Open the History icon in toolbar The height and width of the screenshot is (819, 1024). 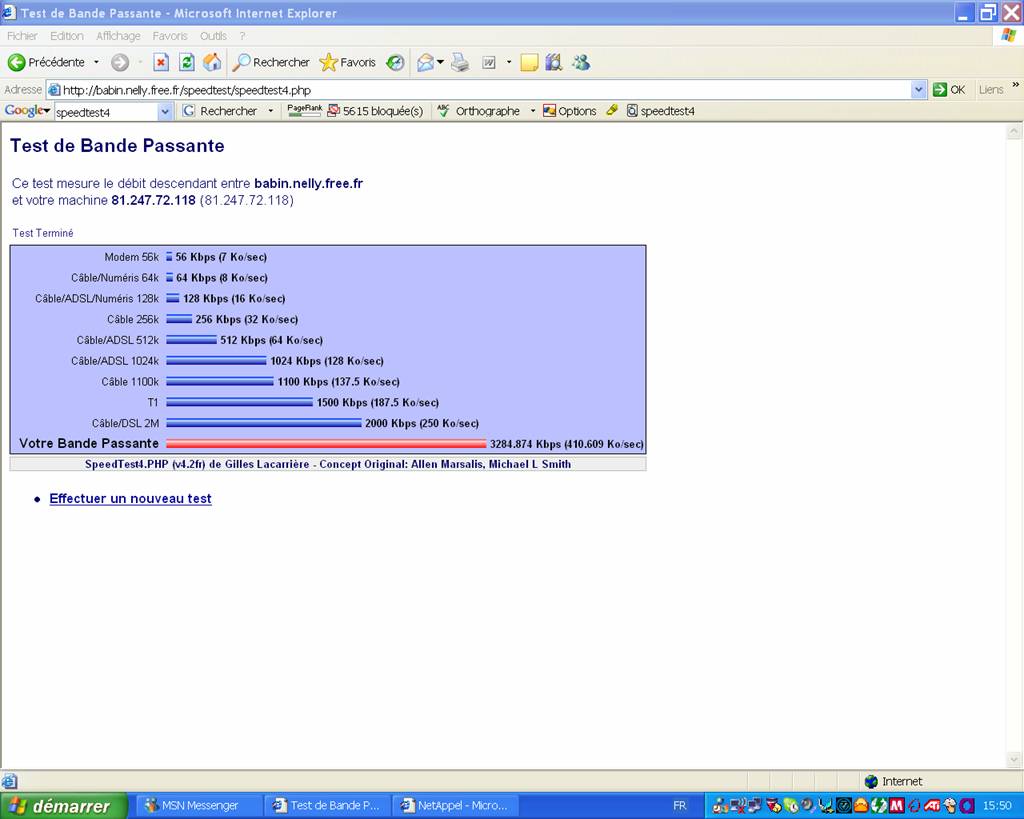[395, 62]
